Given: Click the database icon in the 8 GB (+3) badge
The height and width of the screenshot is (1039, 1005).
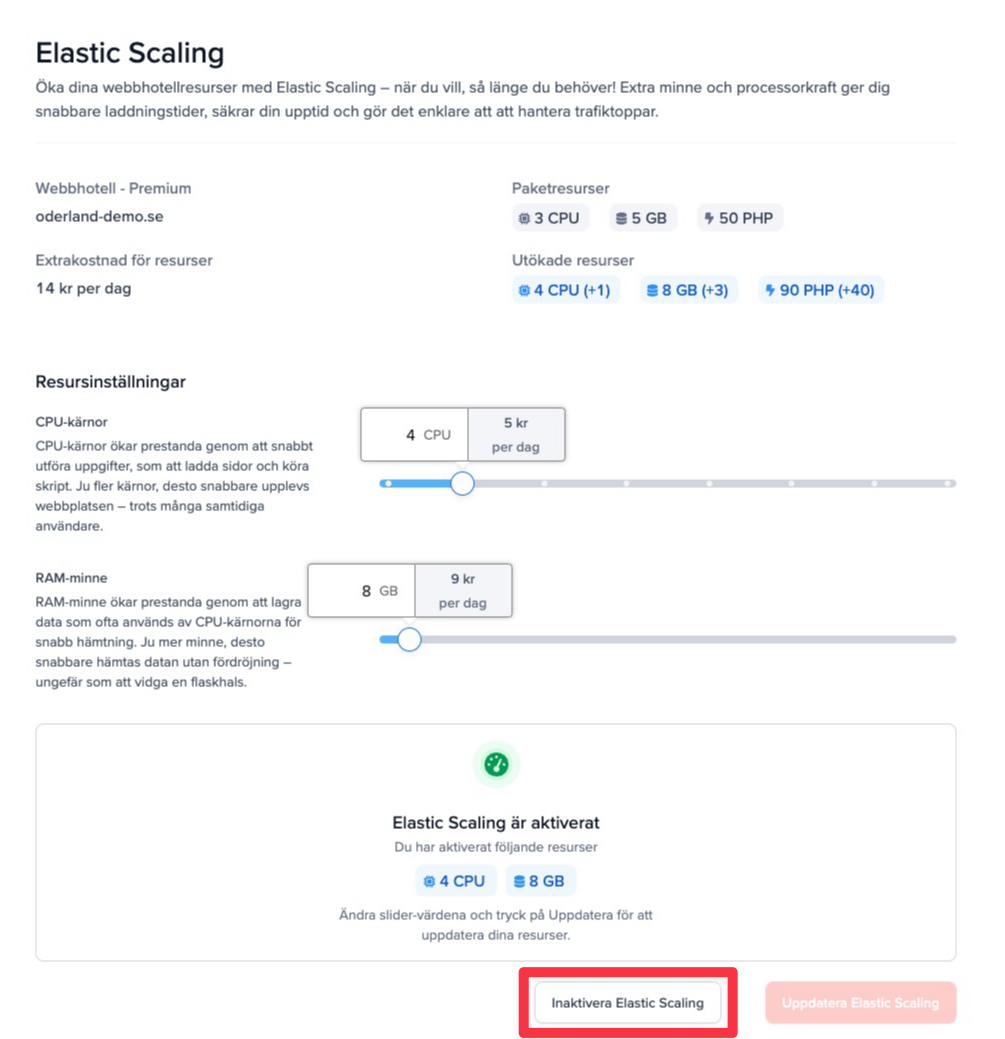Looking at the screenshot, I should [x=653, y=291].
